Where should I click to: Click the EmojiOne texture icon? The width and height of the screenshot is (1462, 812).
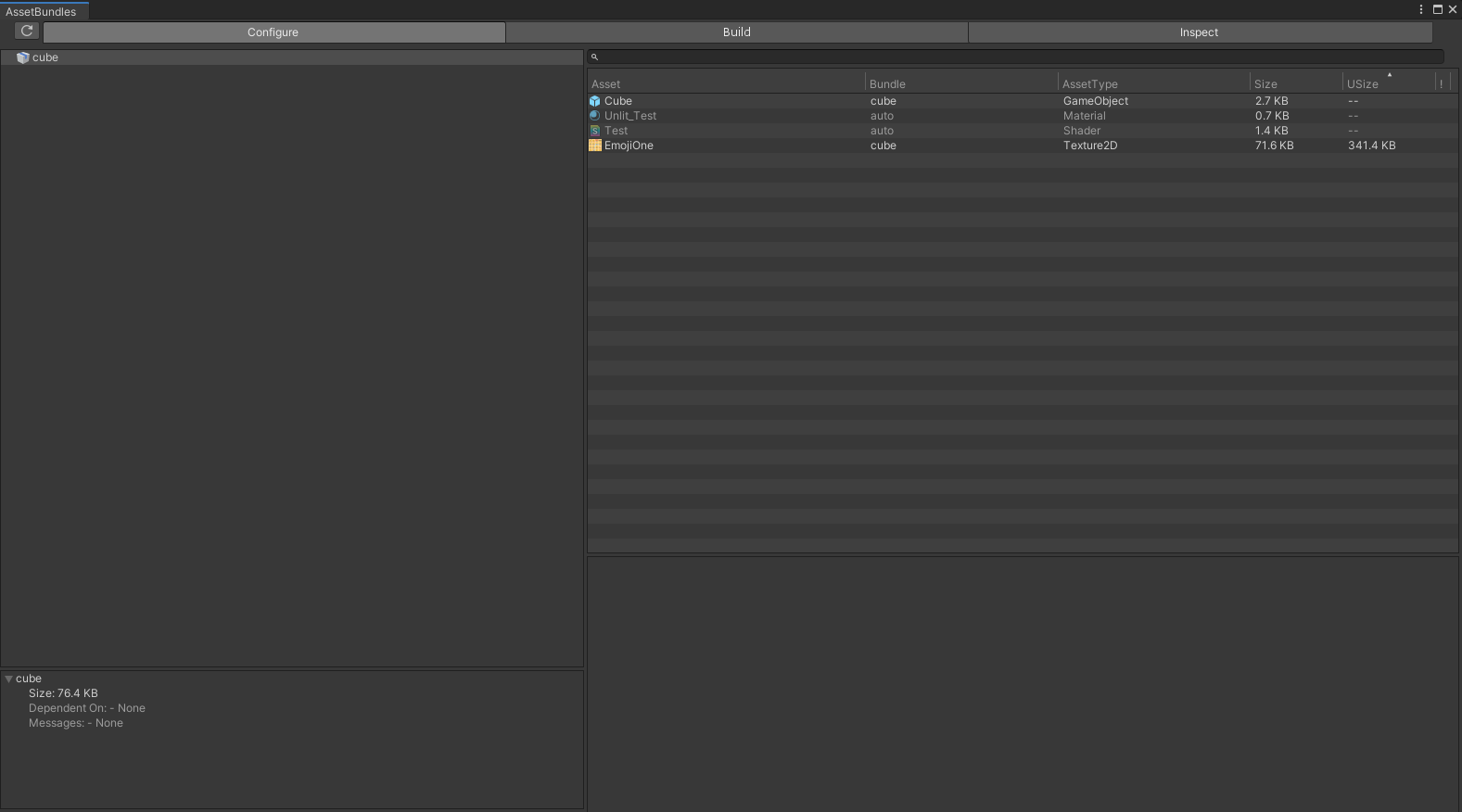595,146
